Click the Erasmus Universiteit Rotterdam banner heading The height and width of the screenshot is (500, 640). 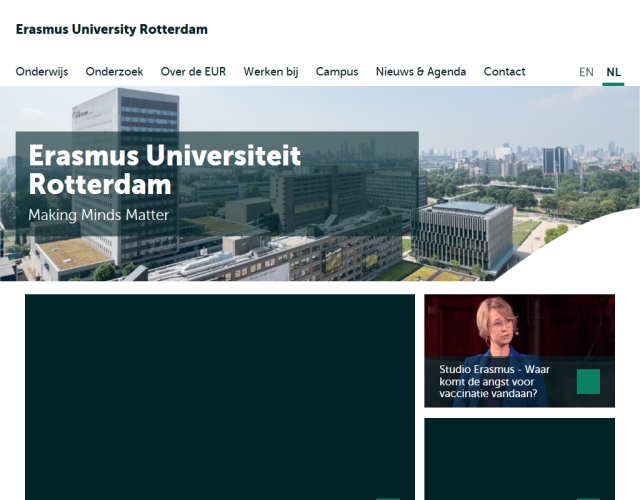[x=164, y=170]
